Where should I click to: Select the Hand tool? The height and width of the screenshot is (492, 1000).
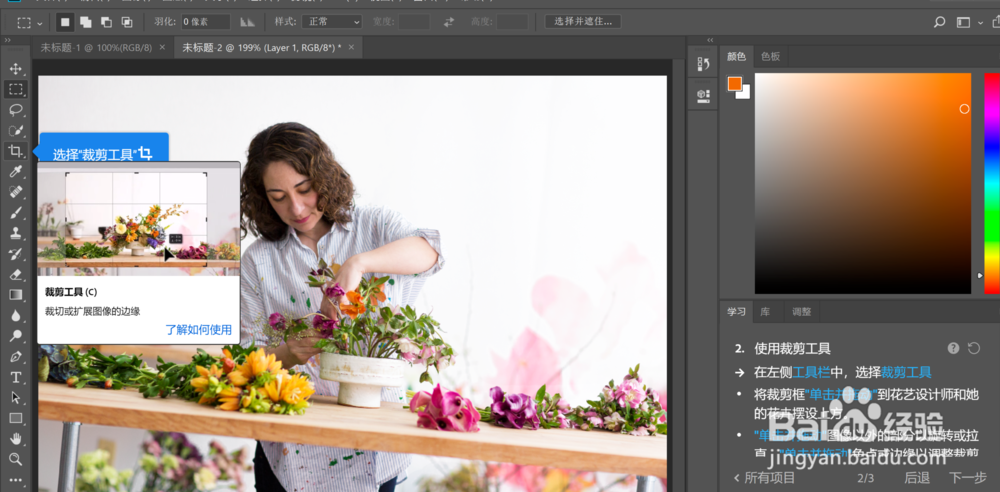(x=15, y=438)
